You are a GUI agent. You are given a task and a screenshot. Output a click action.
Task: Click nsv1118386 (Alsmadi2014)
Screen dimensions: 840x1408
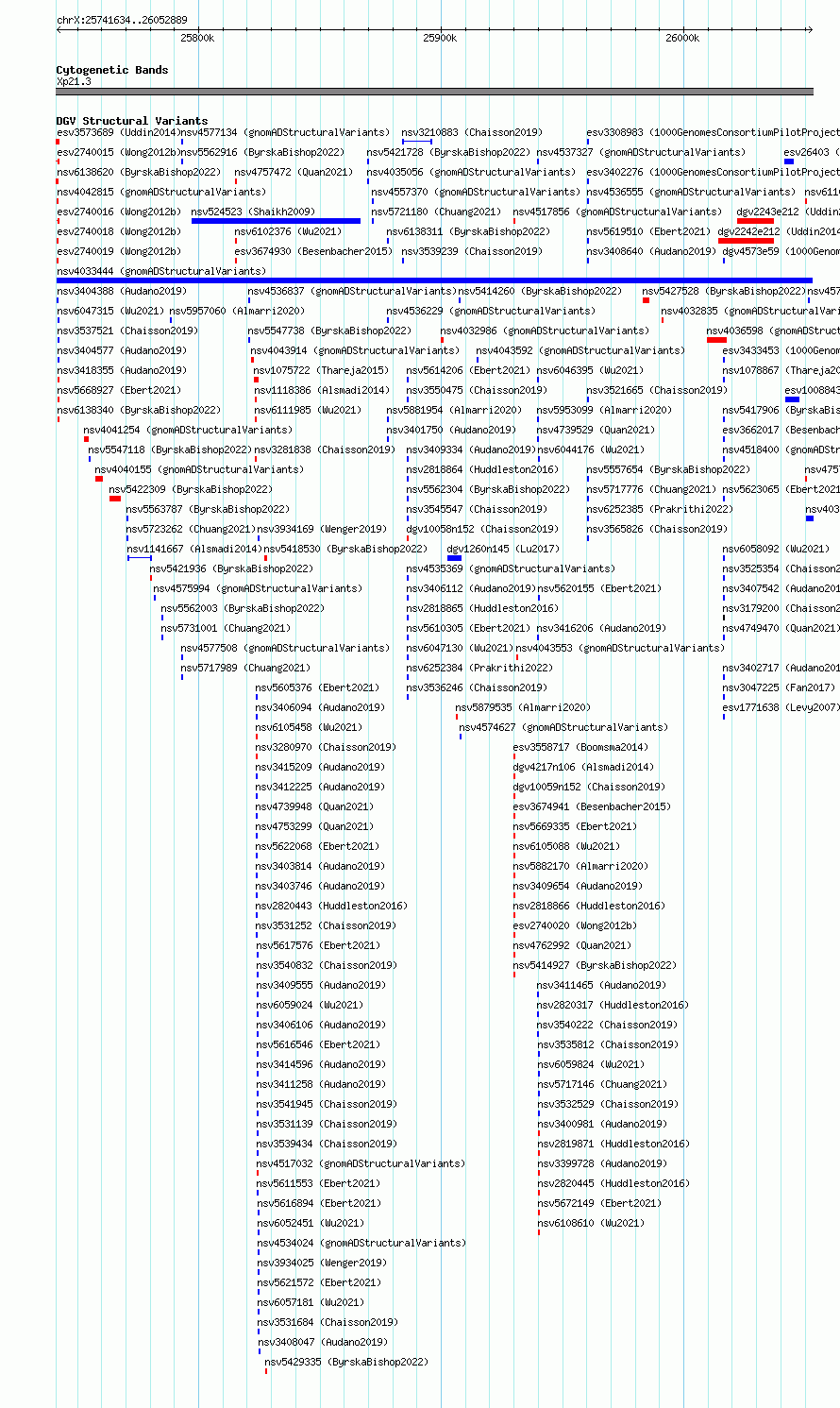(x=322, y=390)
